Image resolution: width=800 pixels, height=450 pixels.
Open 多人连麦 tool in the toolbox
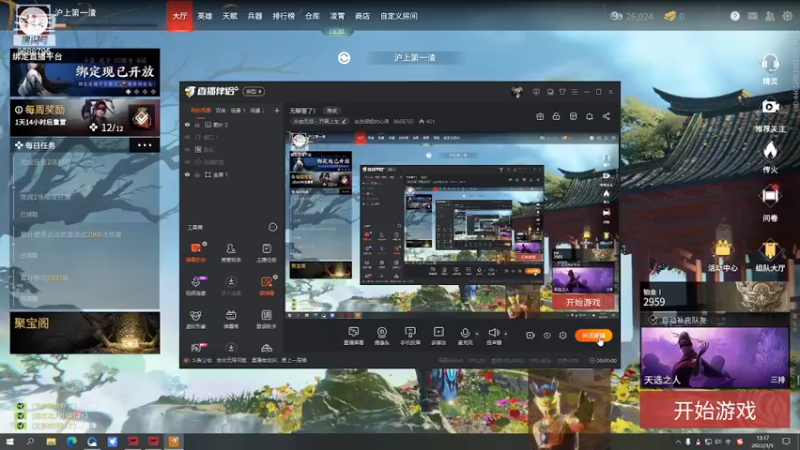(x=231, y=285)
